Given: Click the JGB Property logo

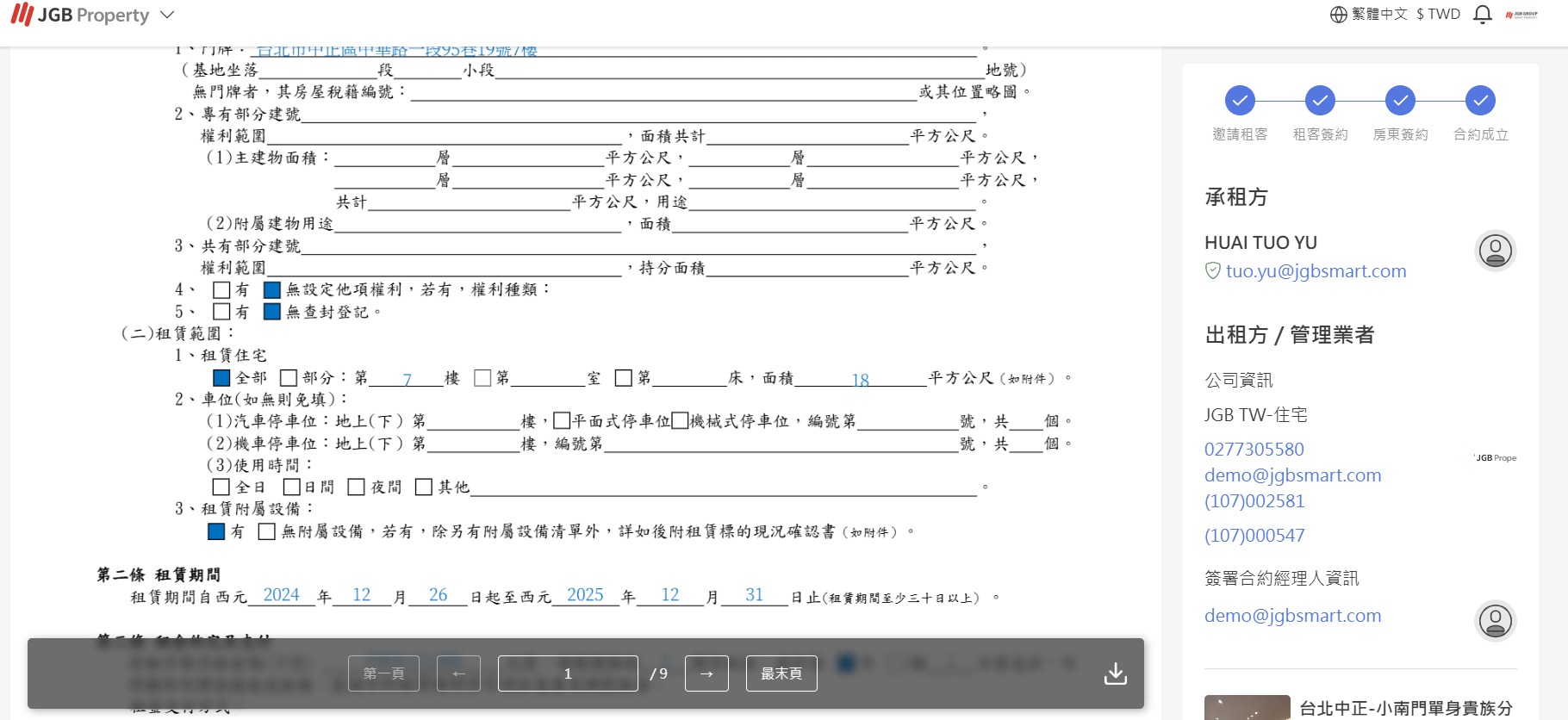Looking at the screenshot, I should pos(79,16).
